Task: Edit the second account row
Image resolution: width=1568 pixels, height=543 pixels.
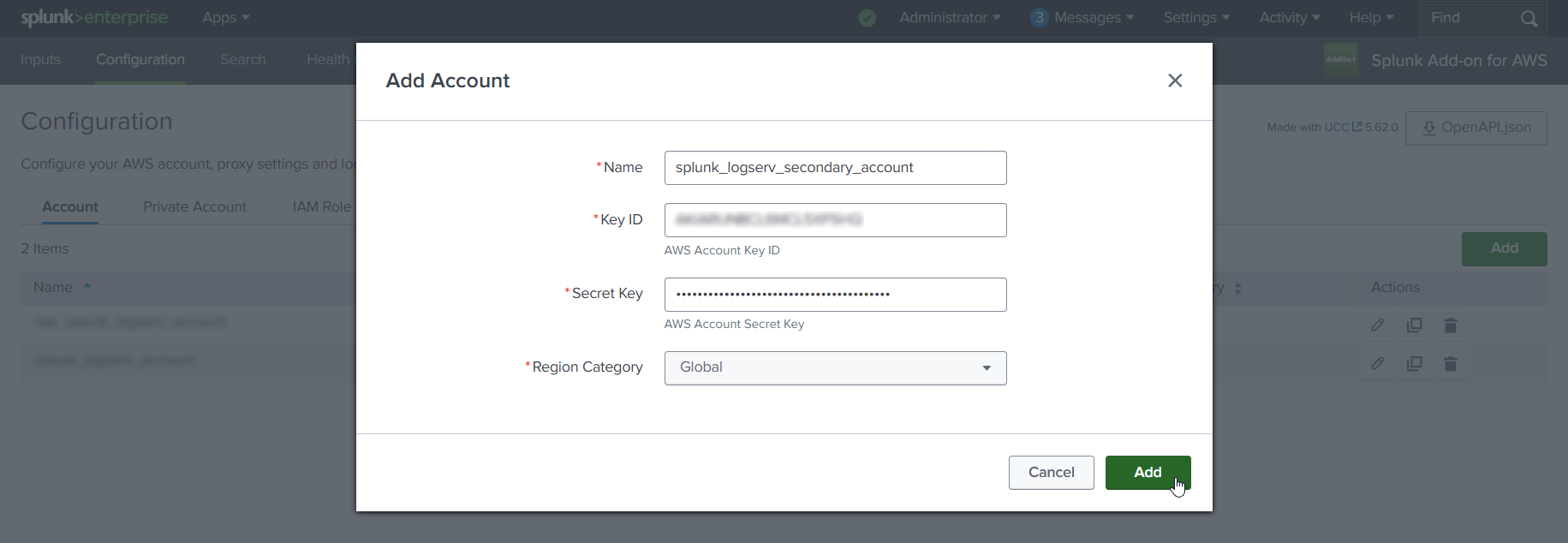Action: coord(1377,364)
